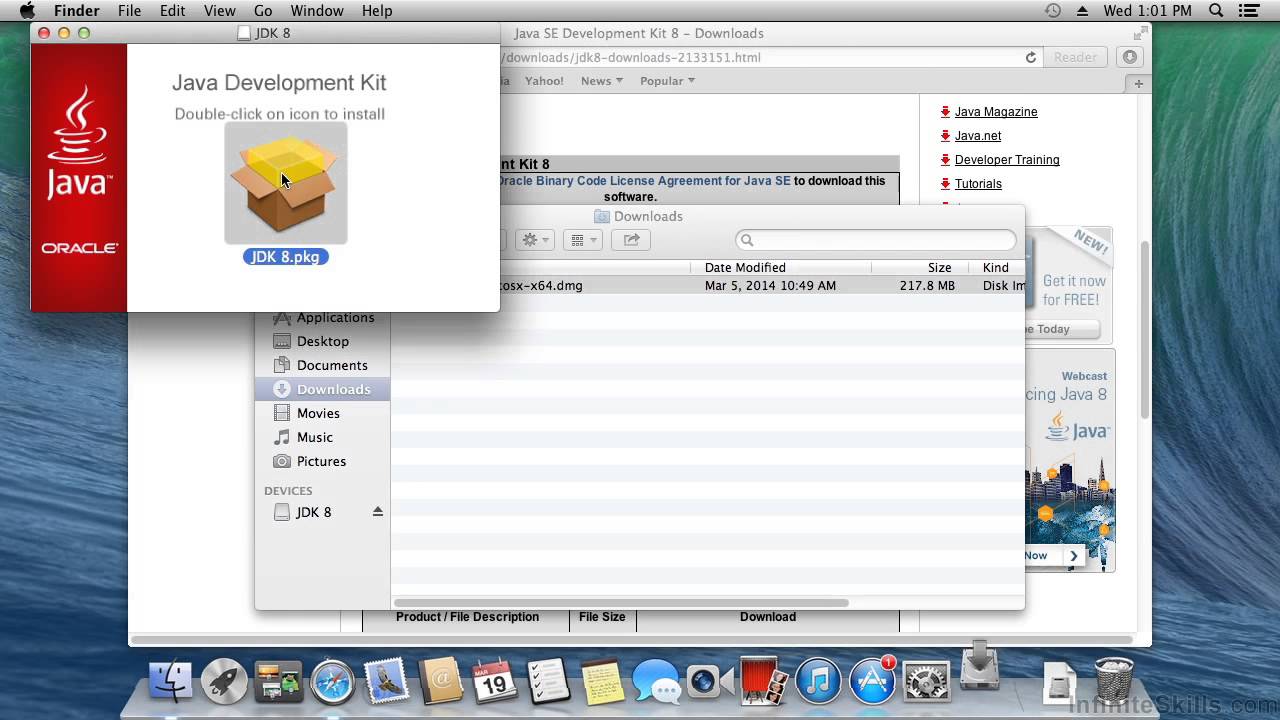
Task: Open the Java.net link
Action: point(978,136)
